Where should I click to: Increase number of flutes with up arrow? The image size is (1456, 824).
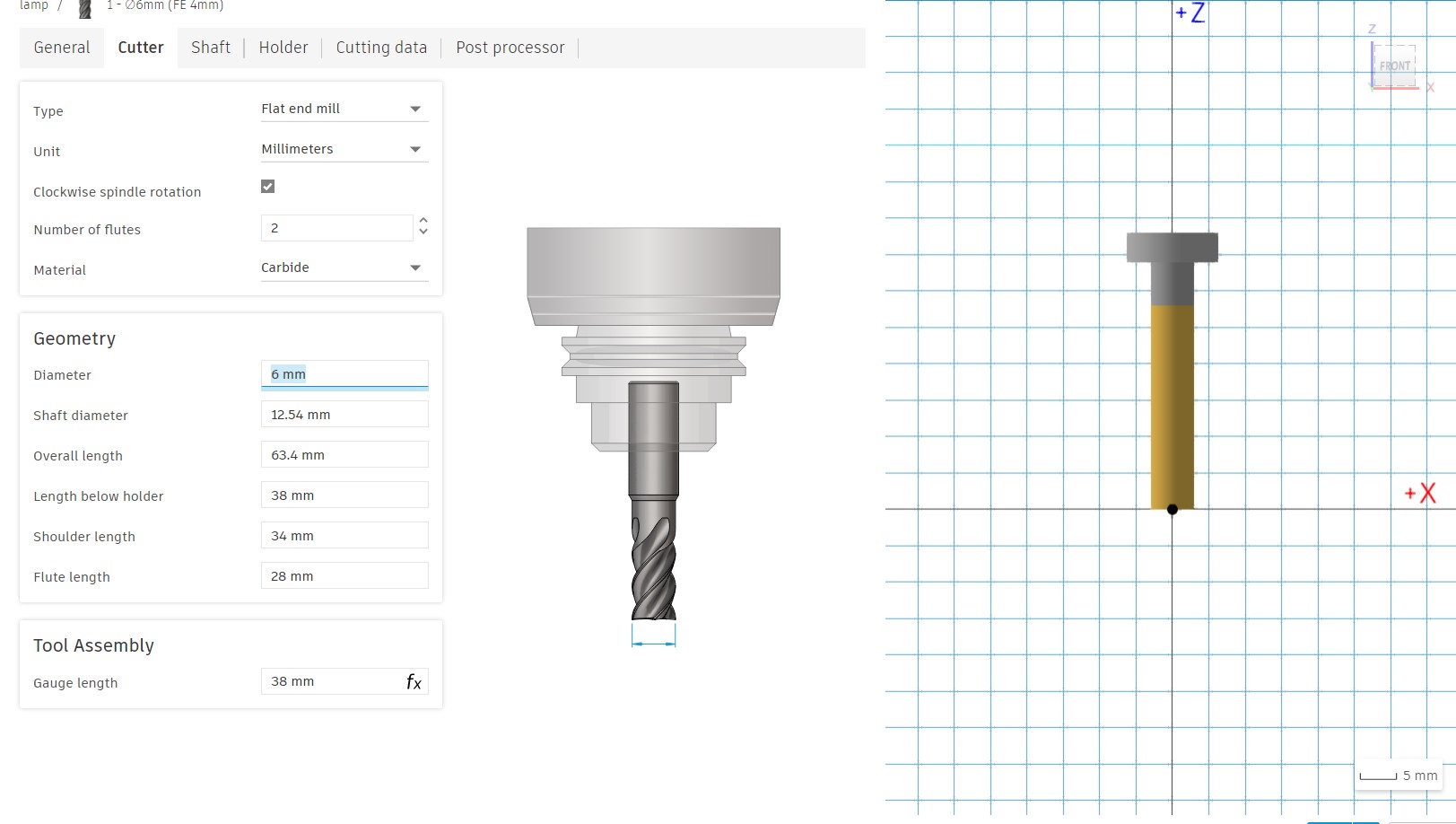(423, 221)
